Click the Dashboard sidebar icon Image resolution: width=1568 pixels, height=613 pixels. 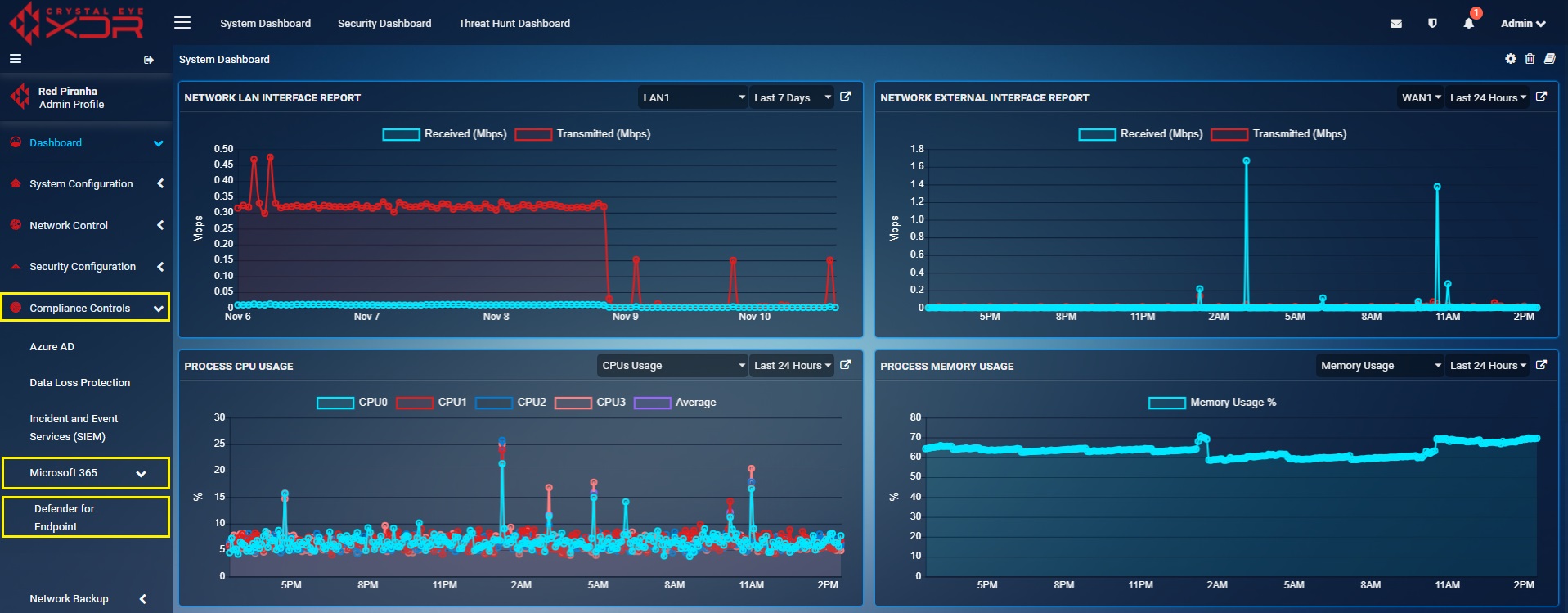point(16,142)
